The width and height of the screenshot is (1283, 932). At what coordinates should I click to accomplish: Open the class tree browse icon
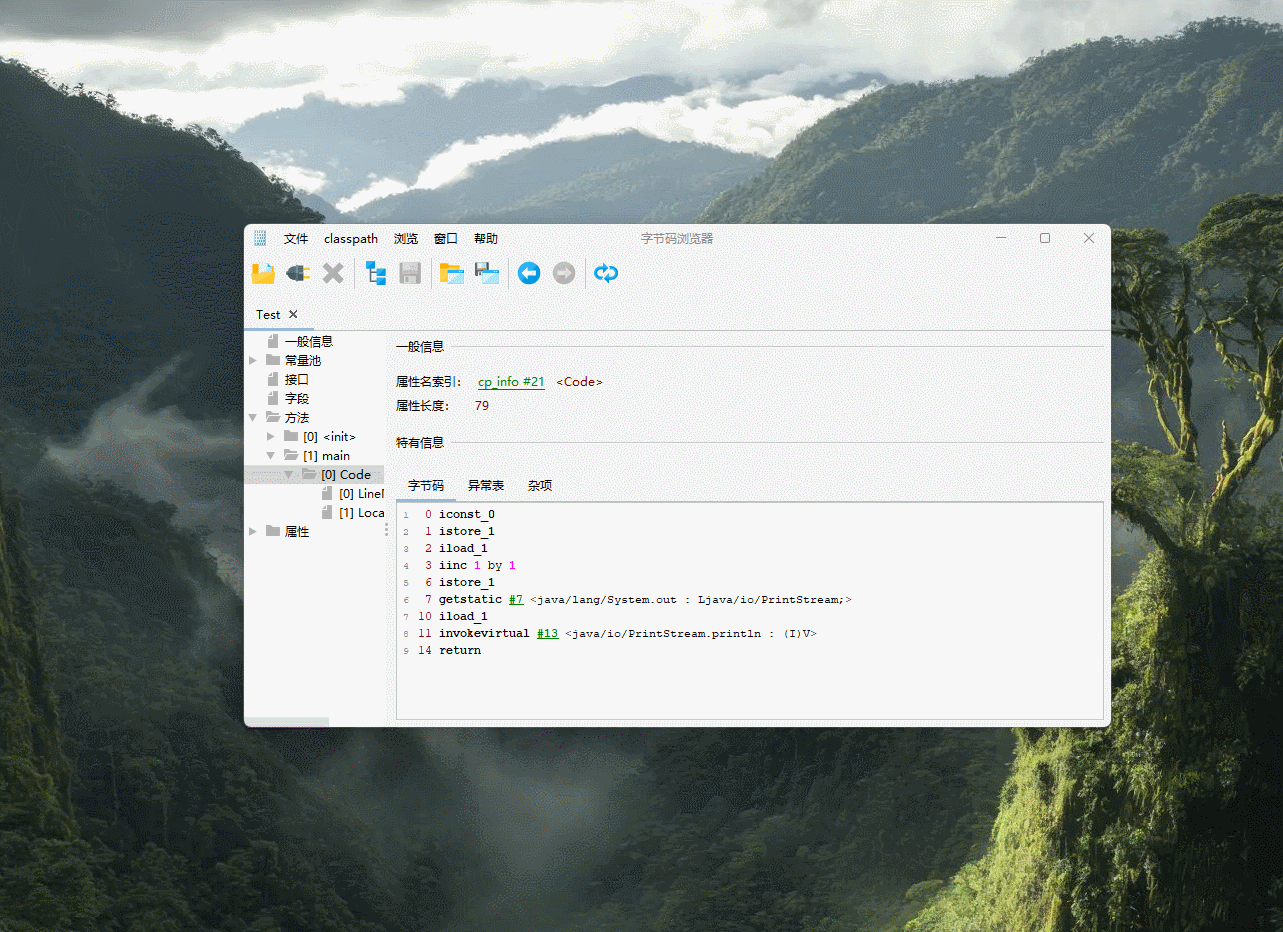pos(376,273)
